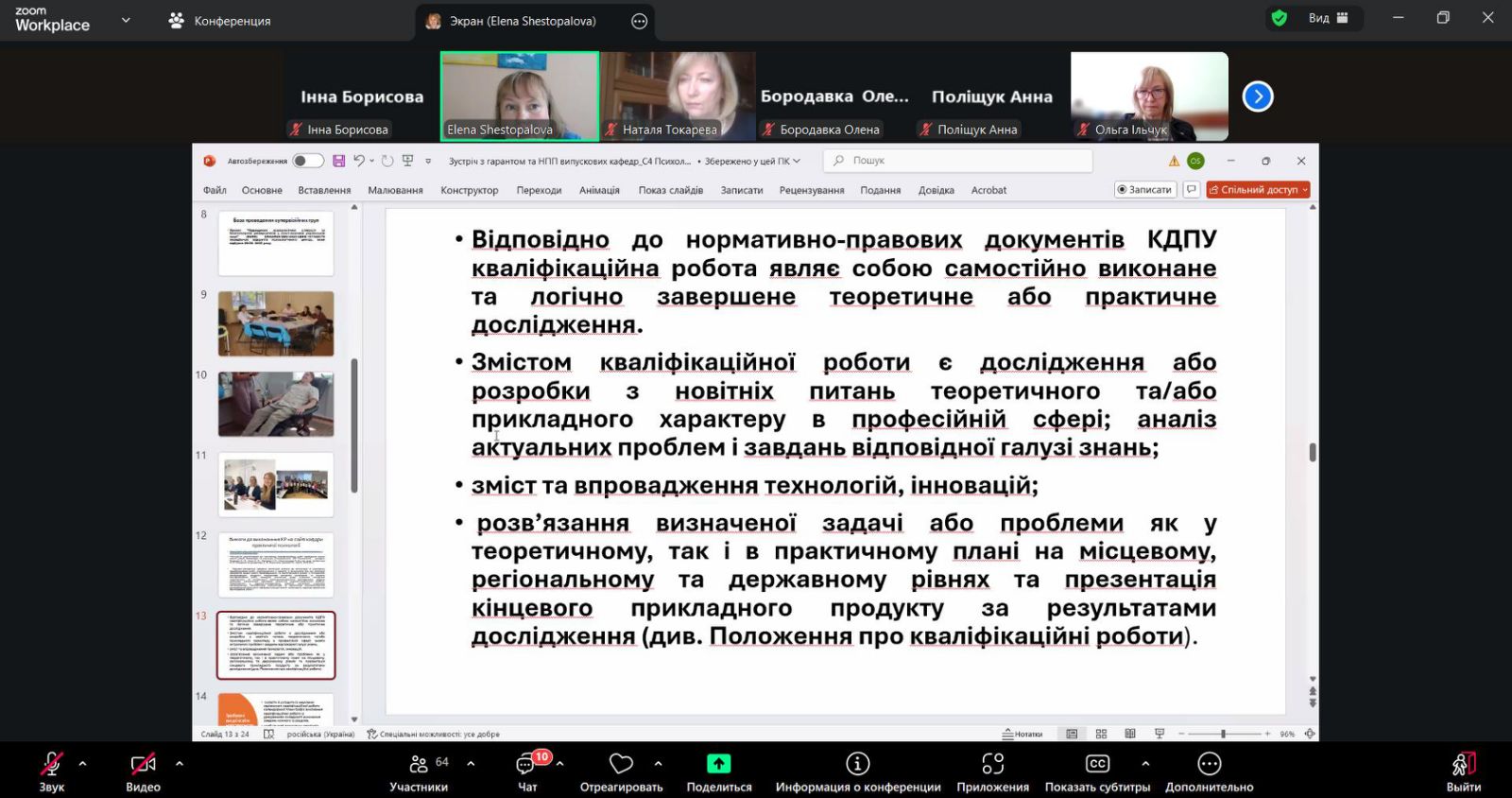Open Zoom apps icon

point(992,764)
